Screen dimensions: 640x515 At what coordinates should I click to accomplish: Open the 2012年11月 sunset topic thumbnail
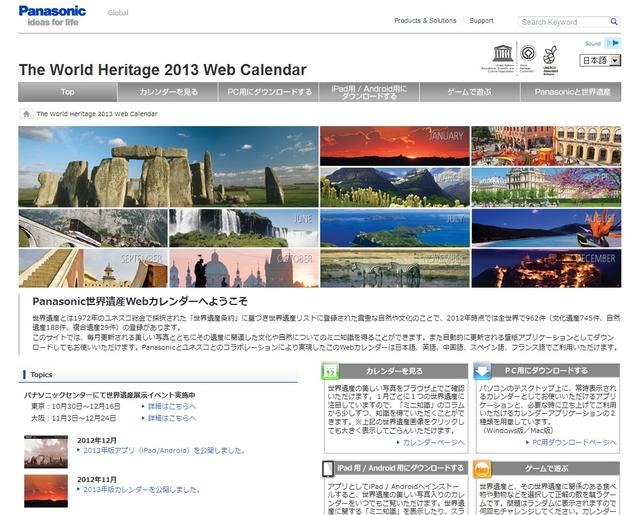point(46,491)
